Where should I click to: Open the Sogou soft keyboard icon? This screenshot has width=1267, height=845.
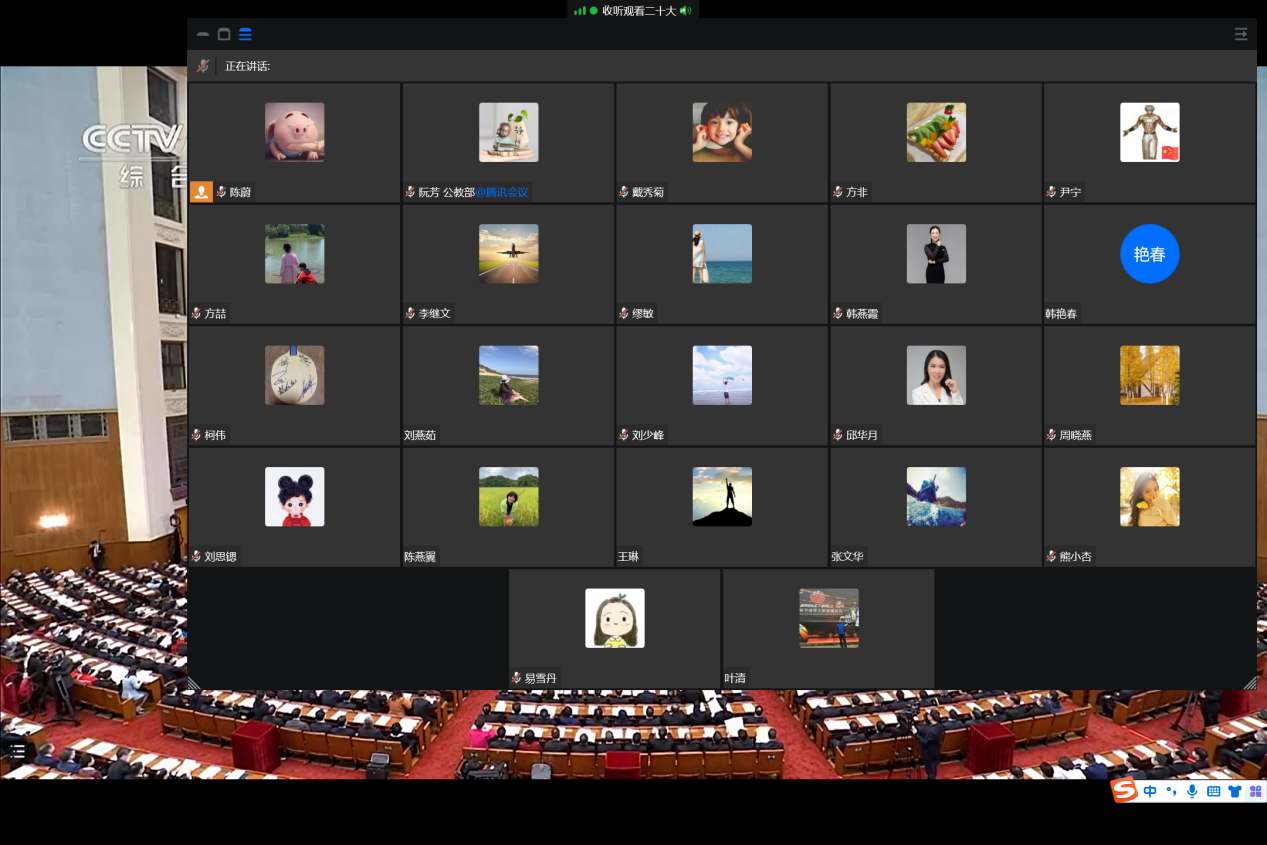[1213, 791]
